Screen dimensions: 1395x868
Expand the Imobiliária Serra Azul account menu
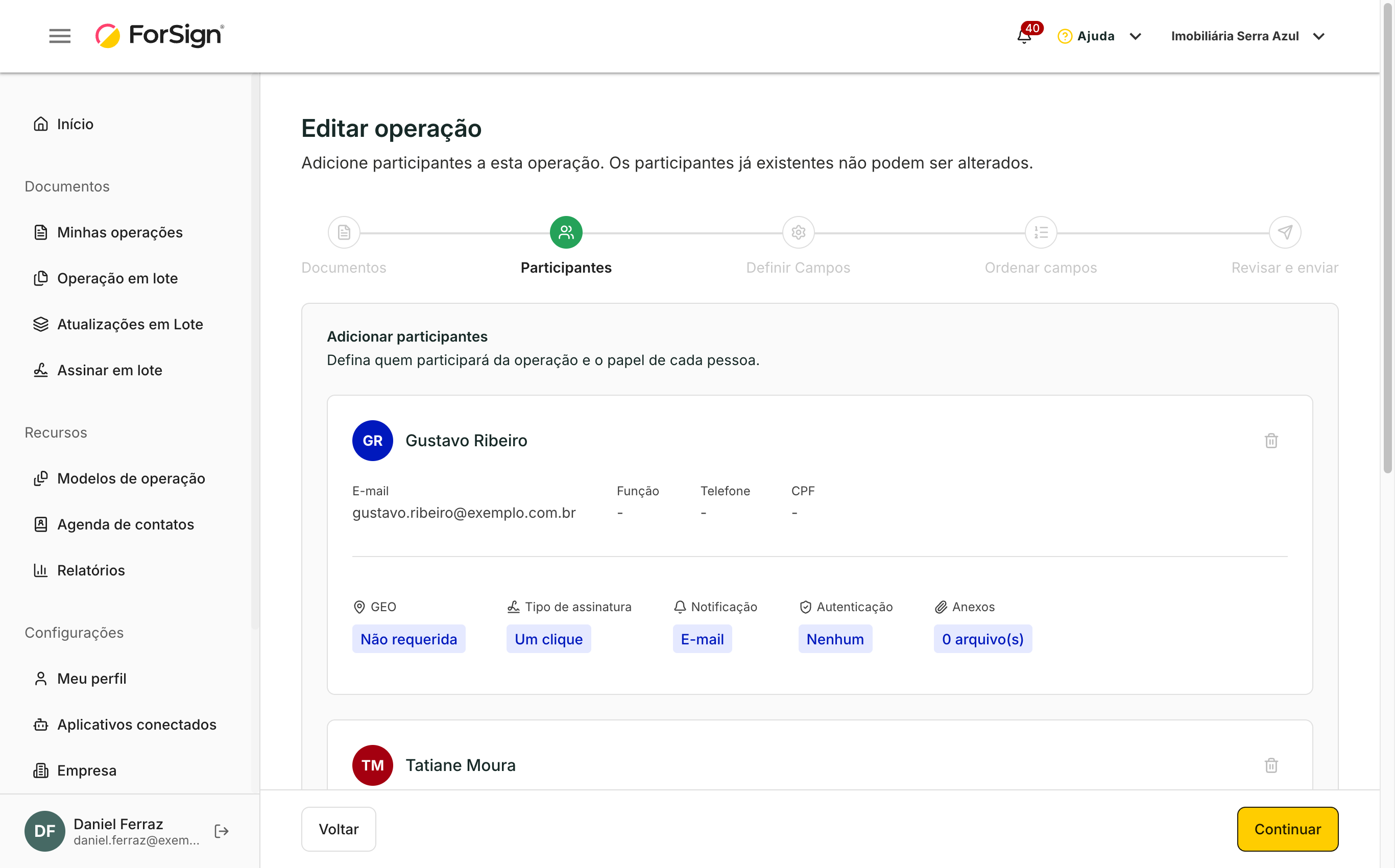pos(1247,36)
